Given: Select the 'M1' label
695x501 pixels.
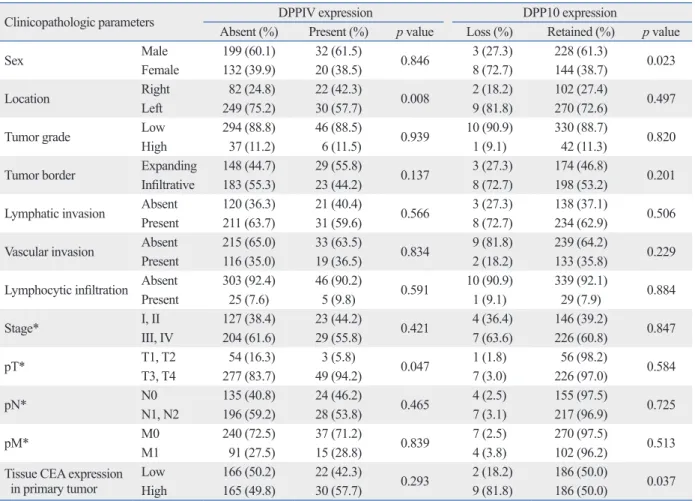Looking at the screenshot, I should coord(150,453).
